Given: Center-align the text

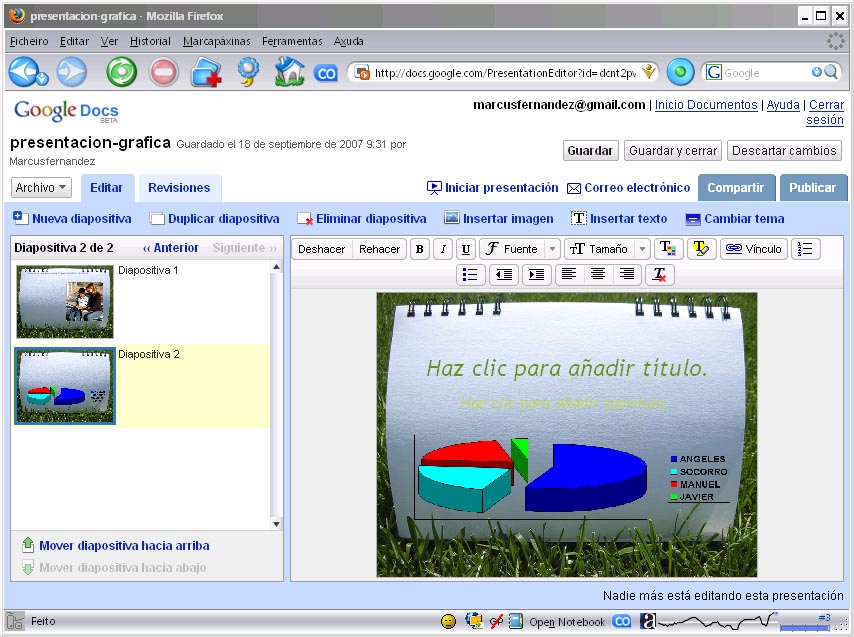Looking at the screenshot, I should [597, 274].
